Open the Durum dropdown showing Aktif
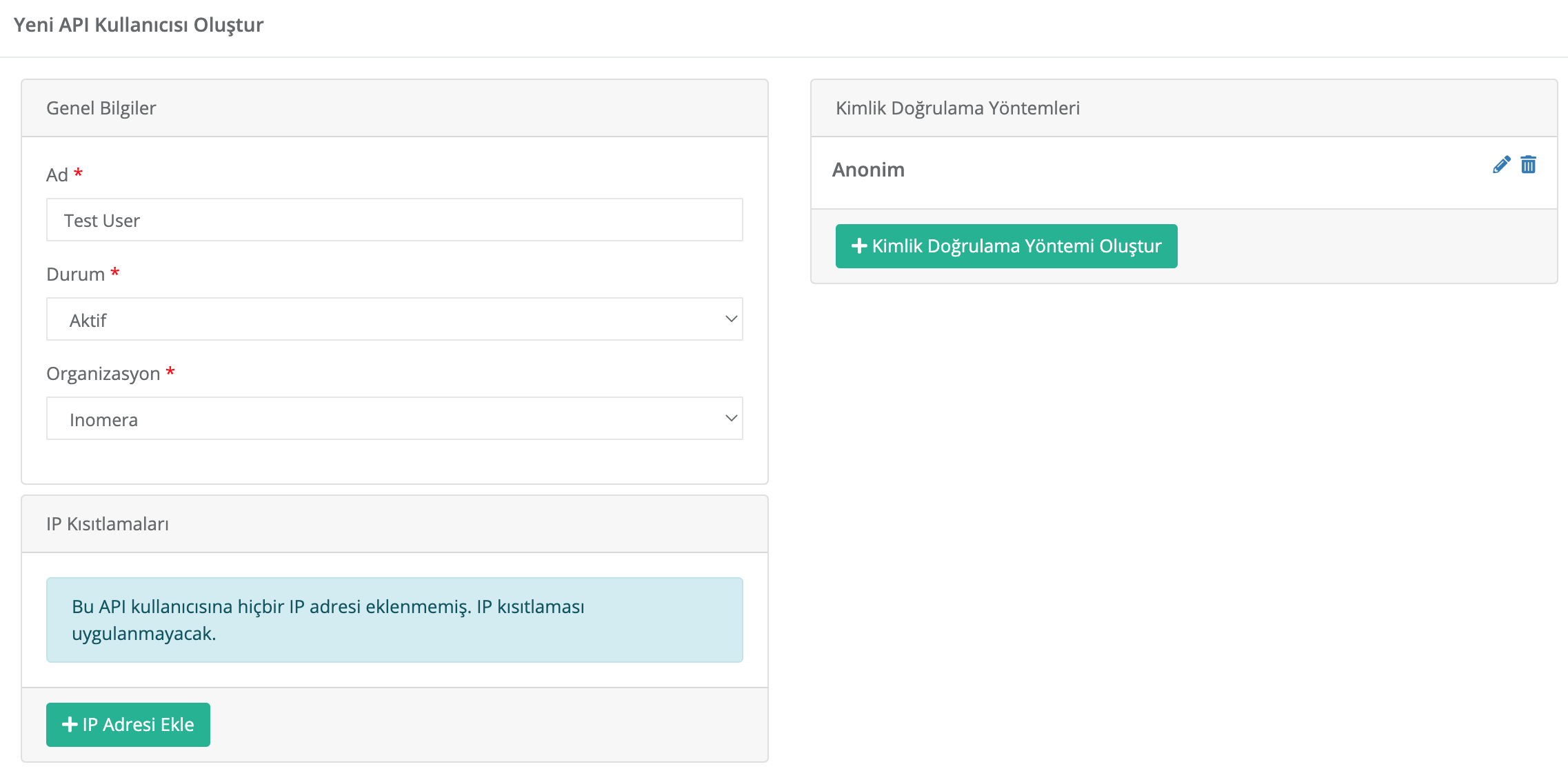 [394, 319]
